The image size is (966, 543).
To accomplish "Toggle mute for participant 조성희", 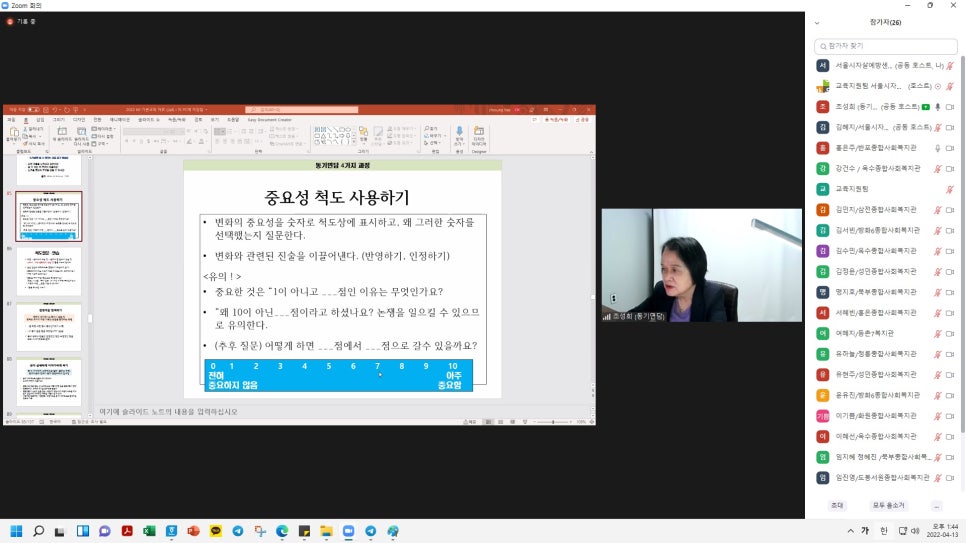I will pos(937,106).
